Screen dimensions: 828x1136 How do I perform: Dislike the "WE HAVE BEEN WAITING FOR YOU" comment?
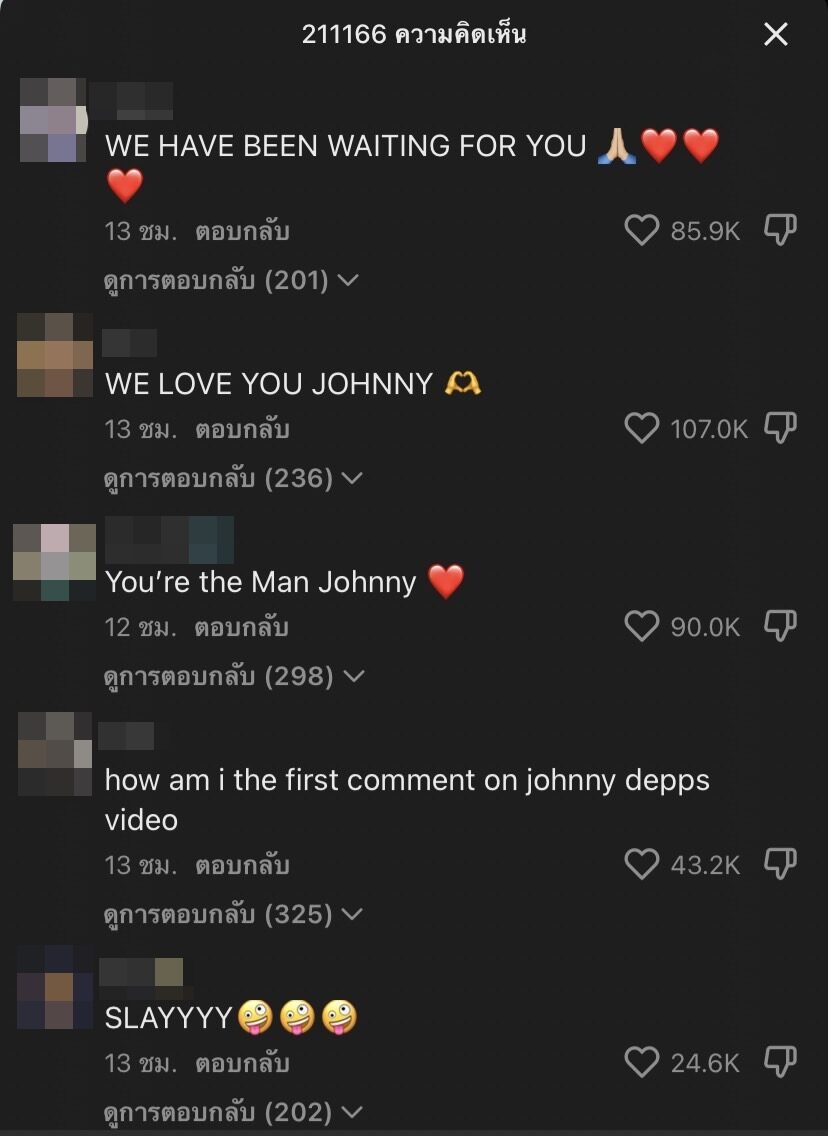[x=780, y=230]
